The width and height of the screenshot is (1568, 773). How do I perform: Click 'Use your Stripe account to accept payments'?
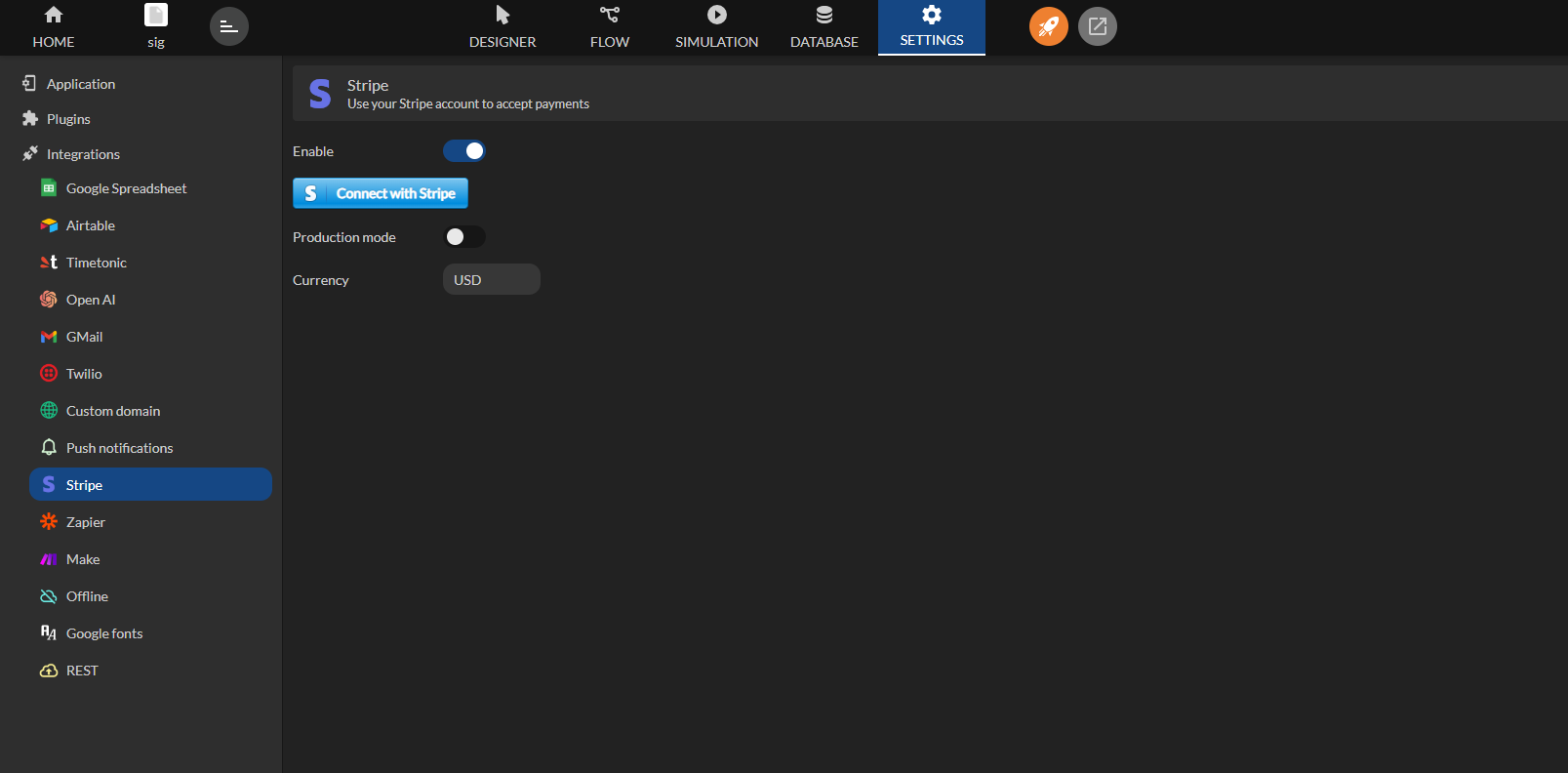(x=468, y=104)
